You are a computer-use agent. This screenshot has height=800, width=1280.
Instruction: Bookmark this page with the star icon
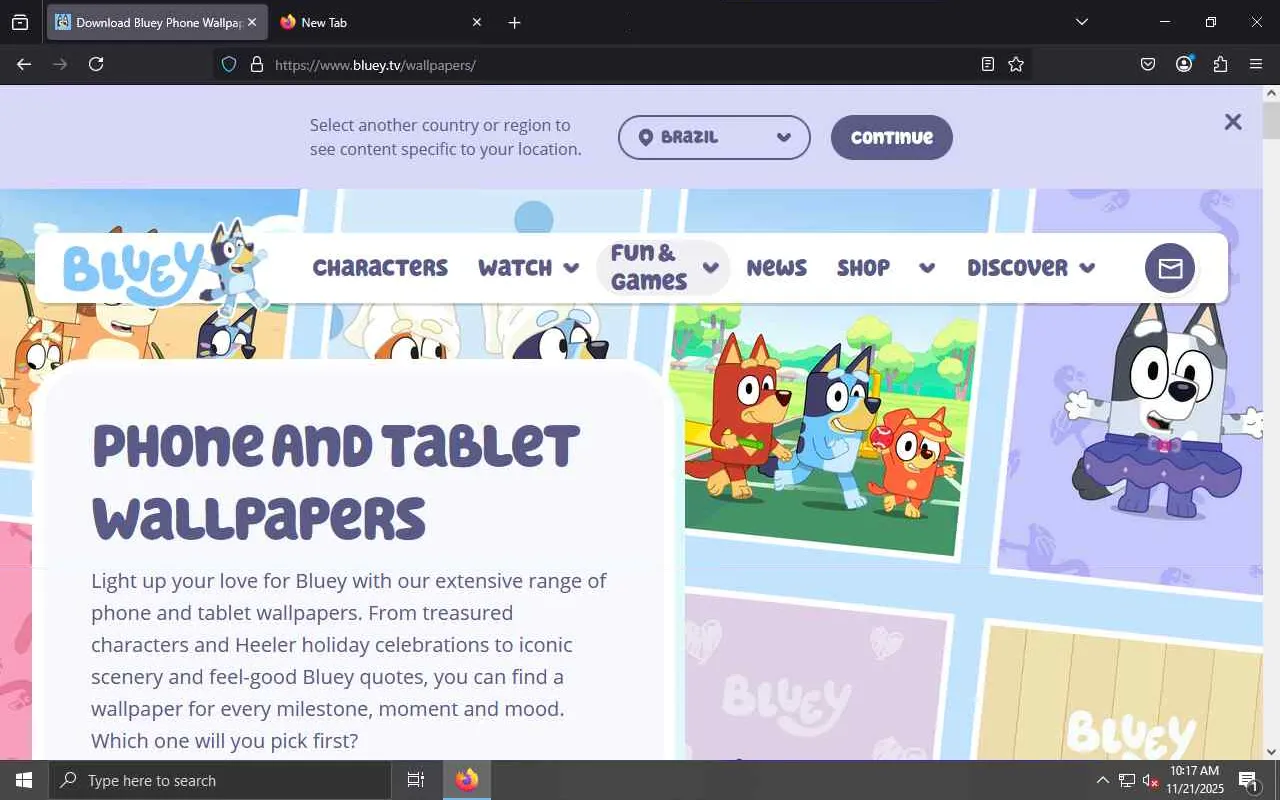pos(1016,64)
